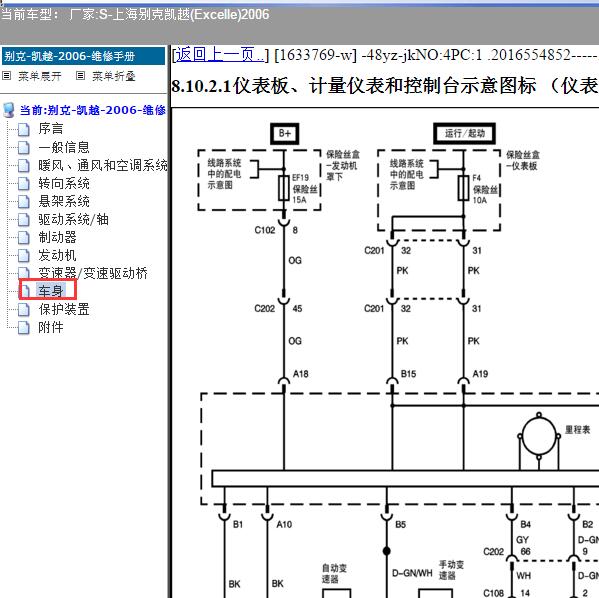The image size is (599, 598).
Task: Open the 发动机 section
Action: [57, 255]
